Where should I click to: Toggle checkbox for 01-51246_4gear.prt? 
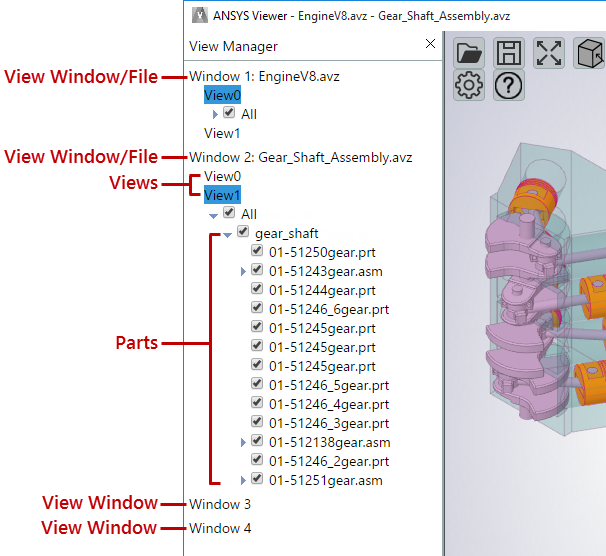coord(257,403)
